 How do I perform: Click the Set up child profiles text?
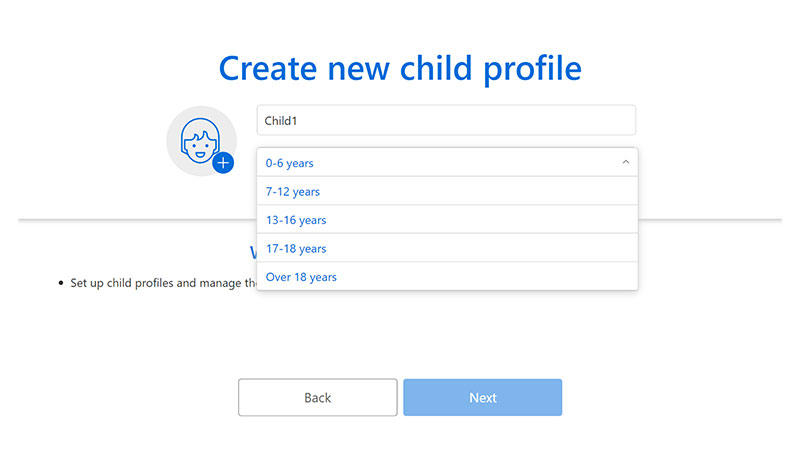162,283
